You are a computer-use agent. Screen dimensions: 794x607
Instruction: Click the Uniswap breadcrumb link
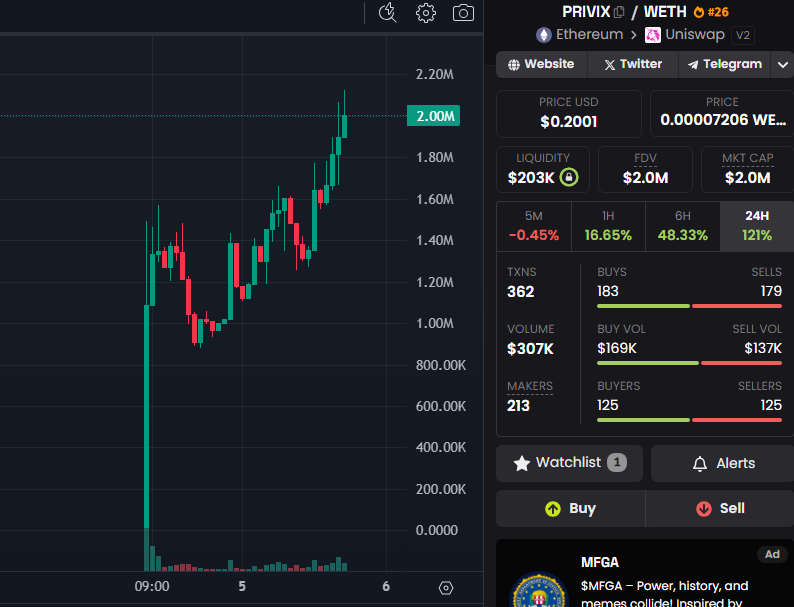click(695, 34)
